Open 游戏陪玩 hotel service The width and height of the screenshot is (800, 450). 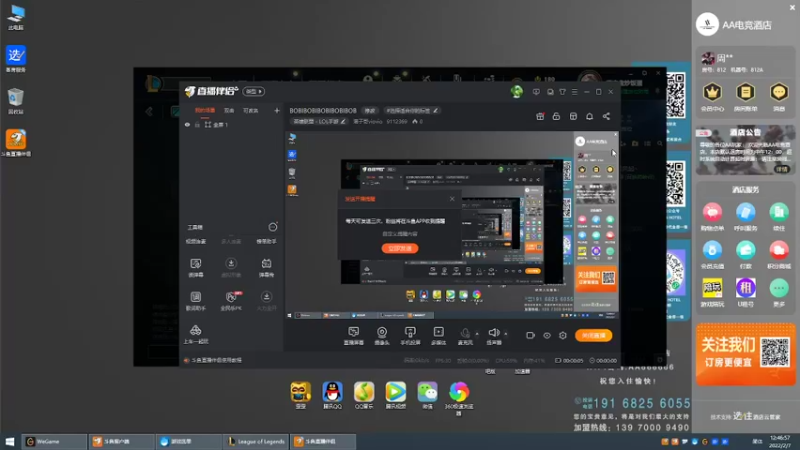(x=712, y=292)
